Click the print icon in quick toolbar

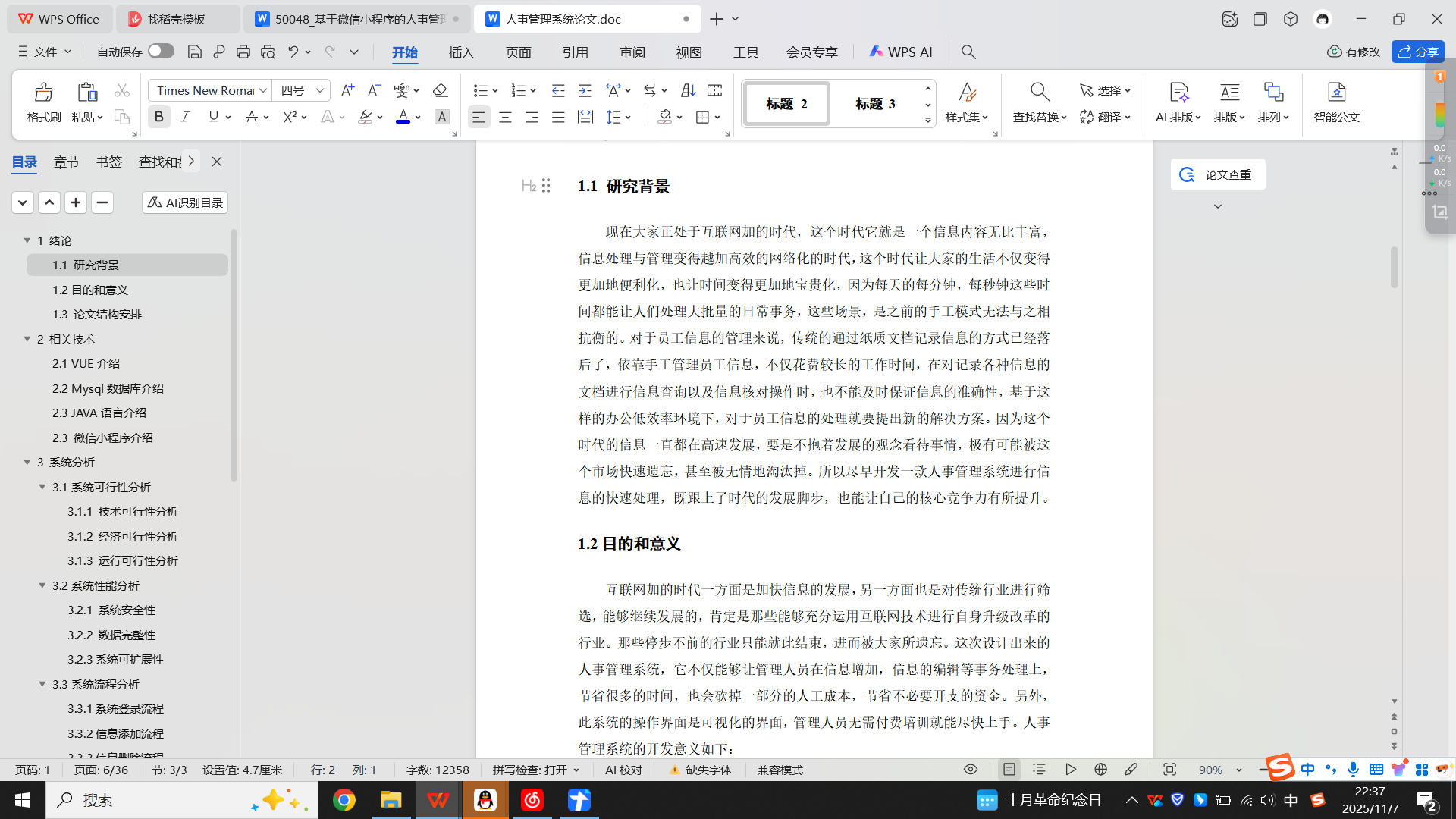point(243,52)
